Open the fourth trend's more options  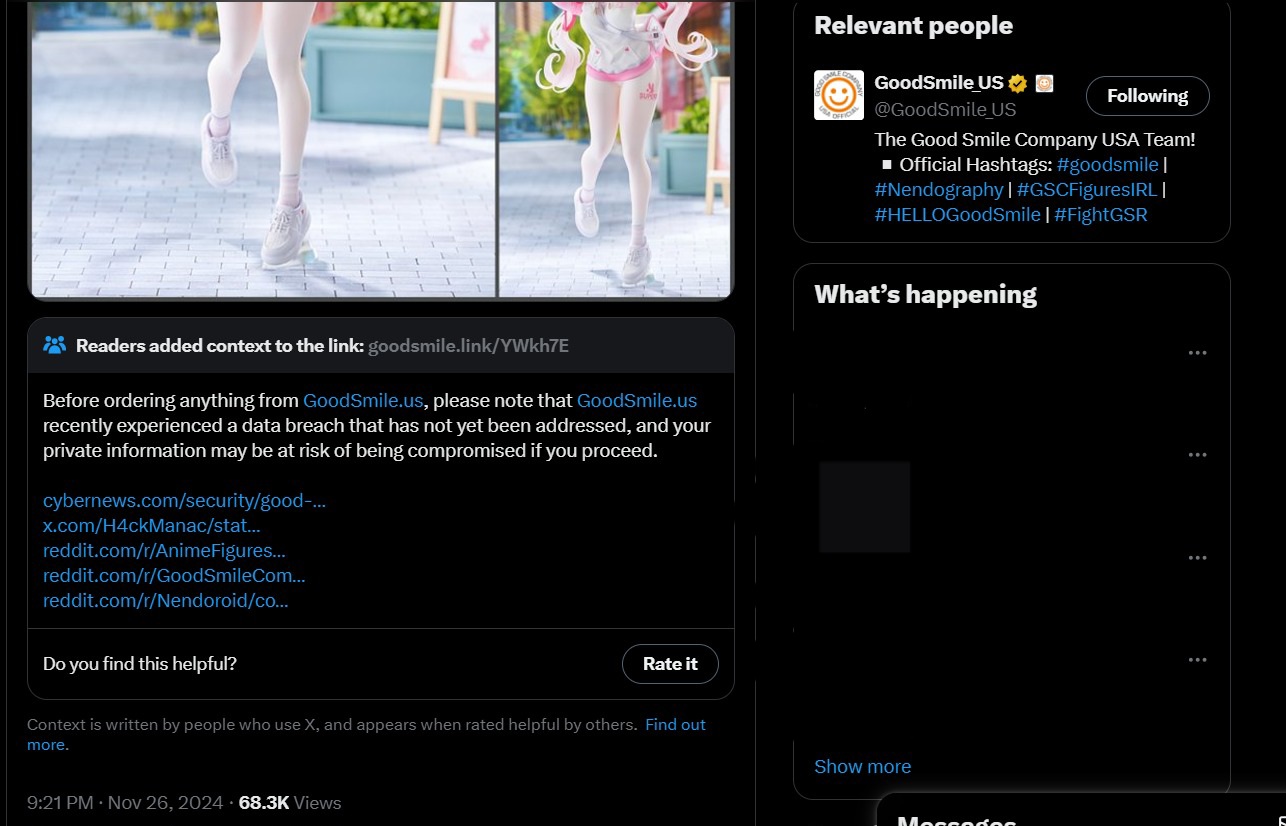1197,660
